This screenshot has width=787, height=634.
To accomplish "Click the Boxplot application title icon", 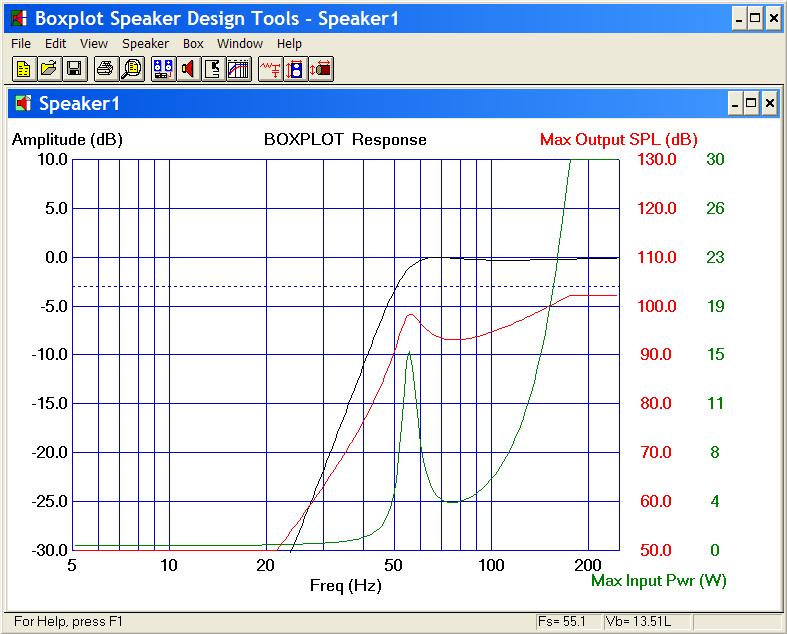I will (x=20, y=19).
